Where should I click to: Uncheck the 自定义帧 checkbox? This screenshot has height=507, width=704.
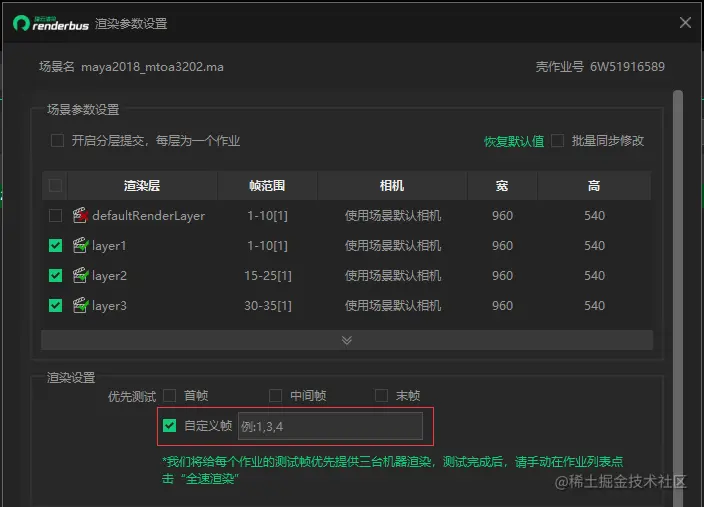click(x=169, y=425)
